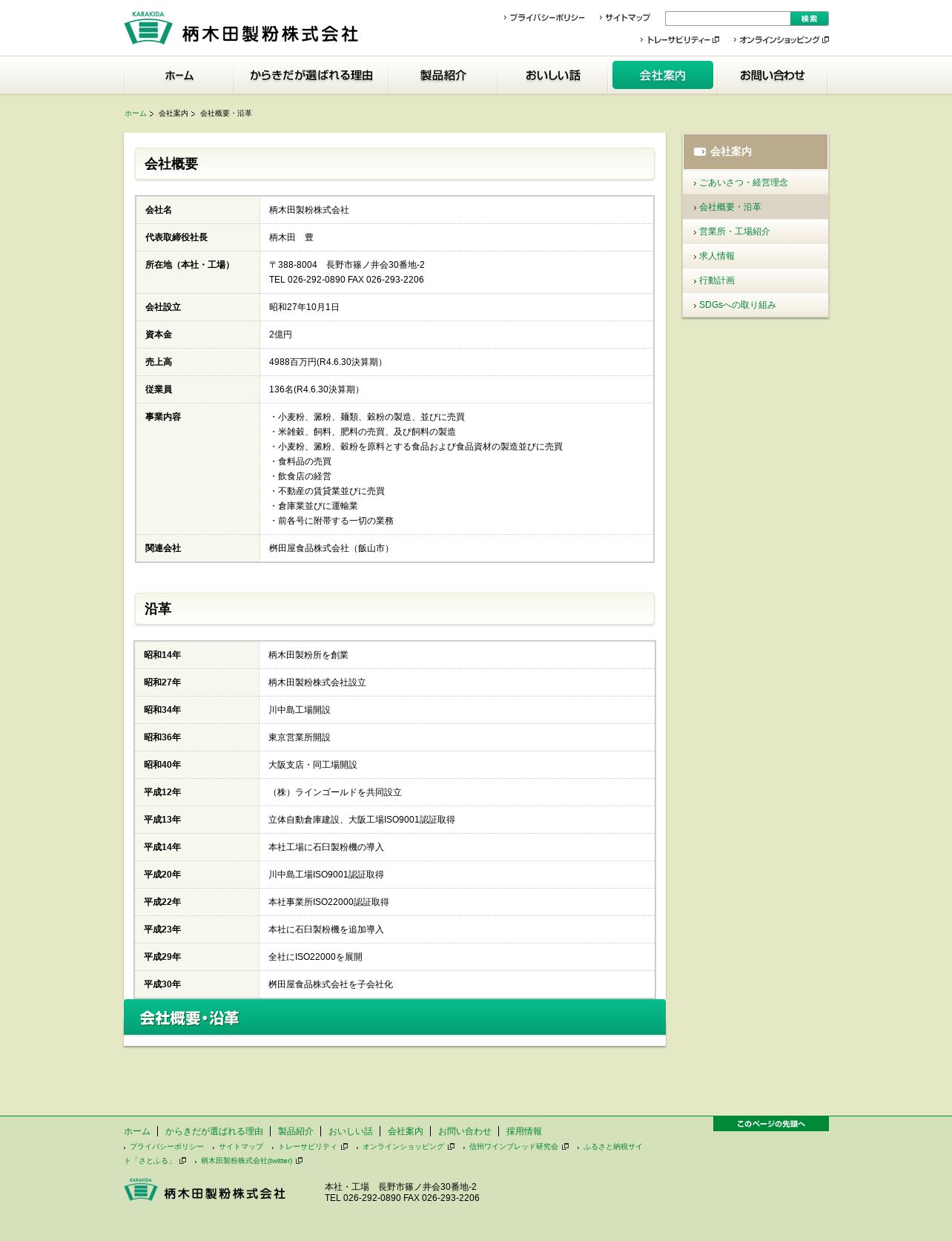Viewport: 952px width, 1241px height.
Task: Click the footer 採用情報 link
Action: [524, 1131]
